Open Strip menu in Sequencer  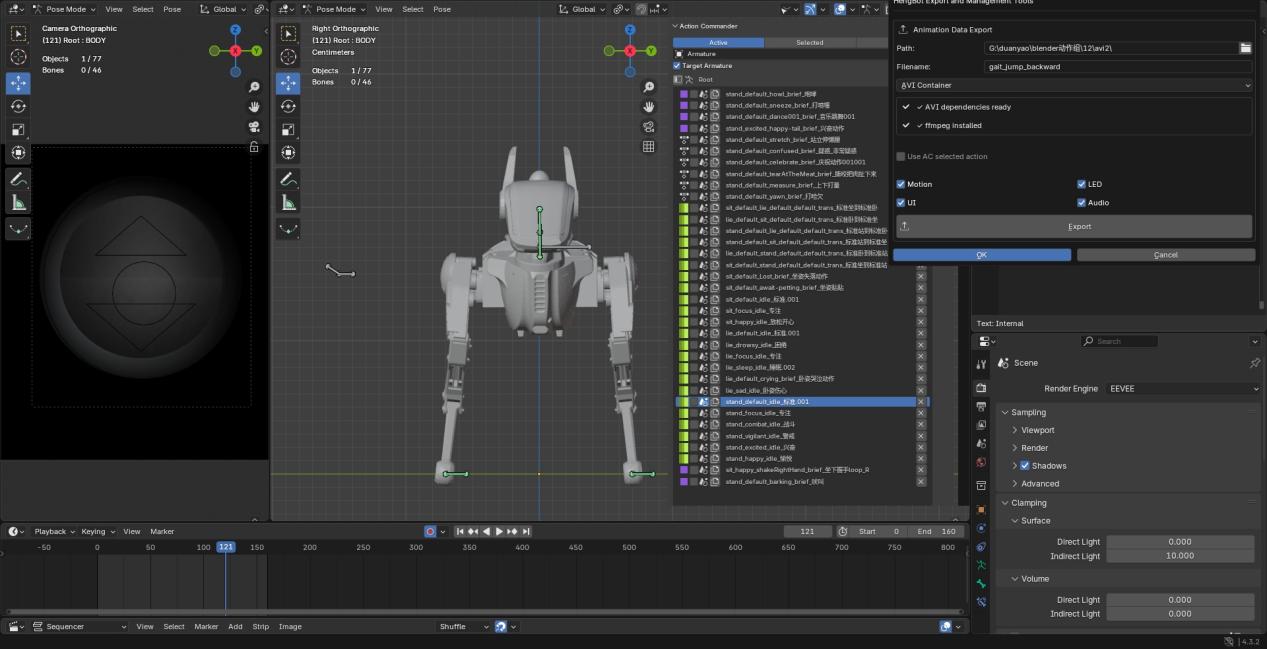click(261, 626)
